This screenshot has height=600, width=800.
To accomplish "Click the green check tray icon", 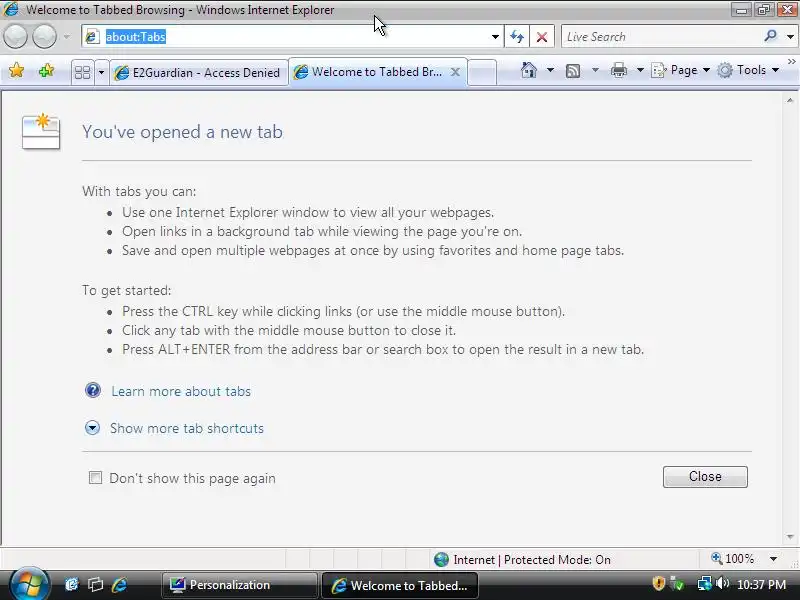I will pos(678,583).
